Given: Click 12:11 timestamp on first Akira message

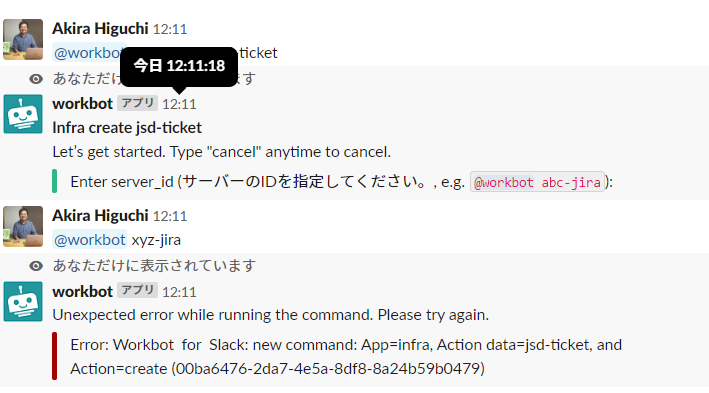Looking at the screenshot, I should click(170, 29).
